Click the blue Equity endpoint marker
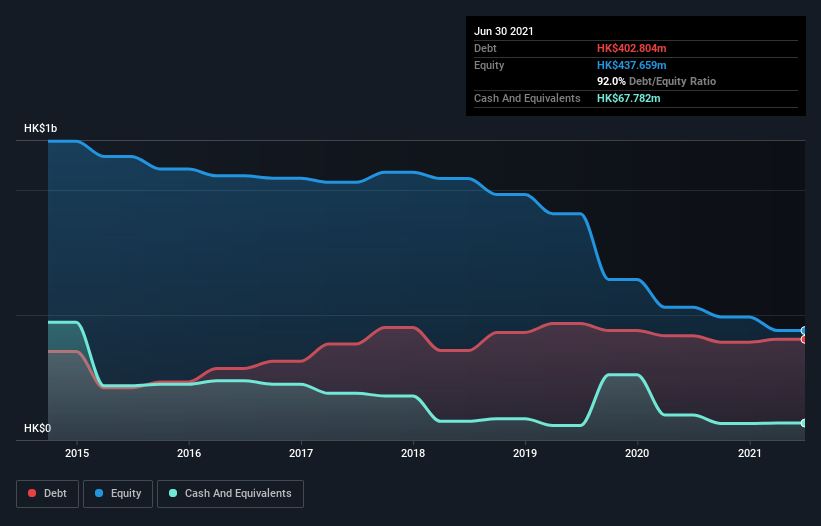This screenshot has height=526, width=821. coord(804,331)
